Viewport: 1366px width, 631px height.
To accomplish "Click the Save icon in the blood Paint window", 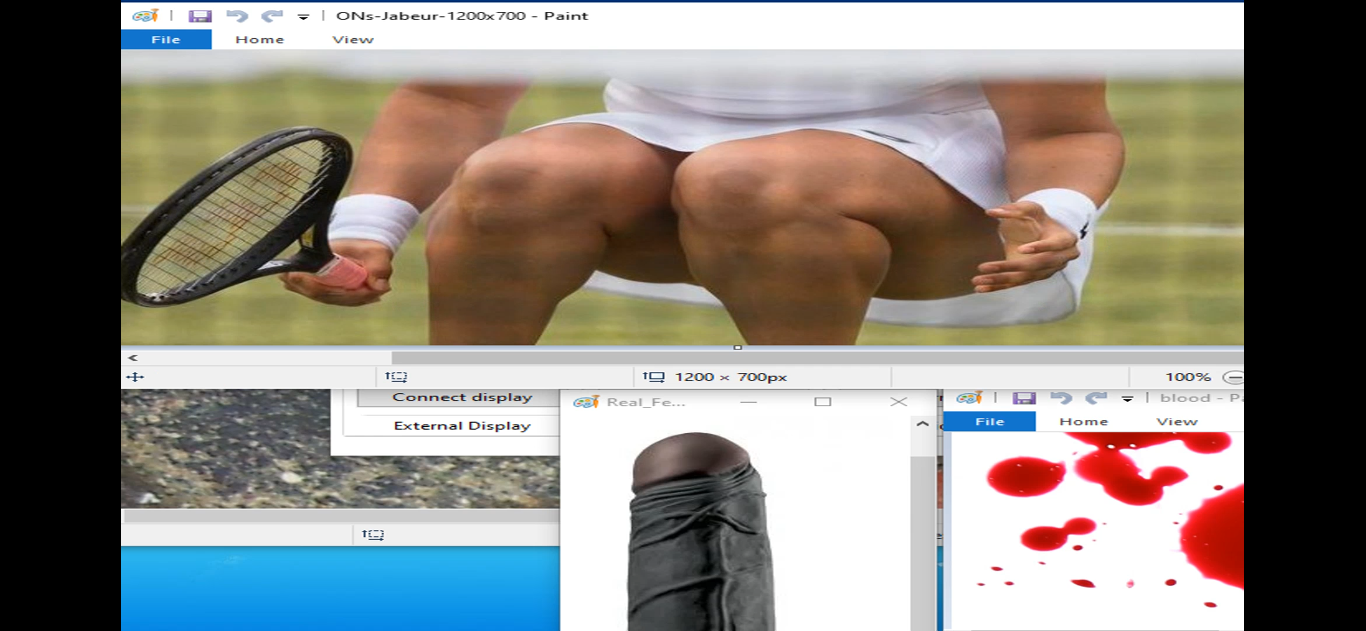I will point(1024,398).
